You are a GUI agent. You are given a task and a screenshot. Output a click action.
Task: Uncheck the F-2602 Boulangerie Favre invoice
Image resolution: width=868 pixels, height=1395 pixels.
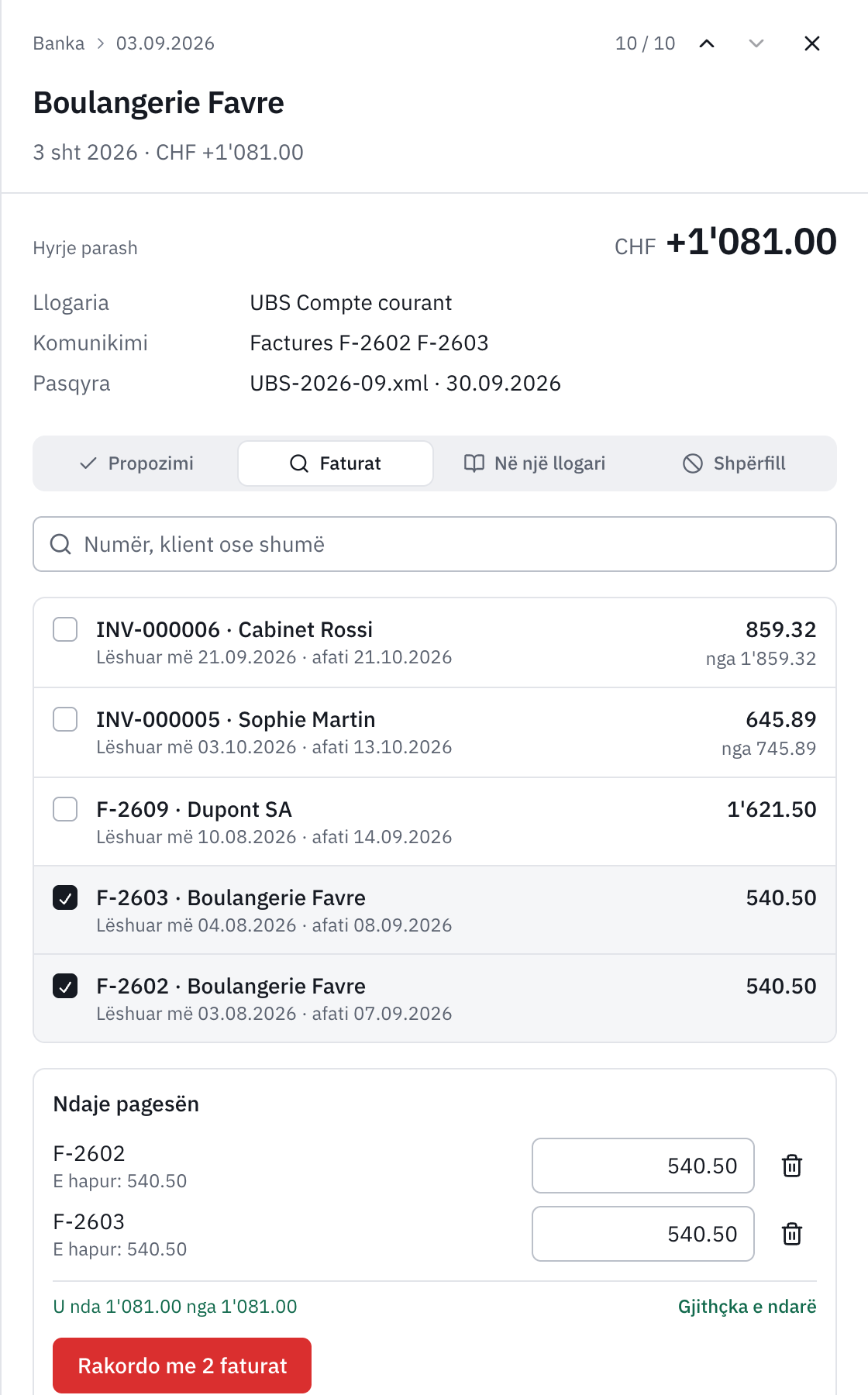click(65, 986)
